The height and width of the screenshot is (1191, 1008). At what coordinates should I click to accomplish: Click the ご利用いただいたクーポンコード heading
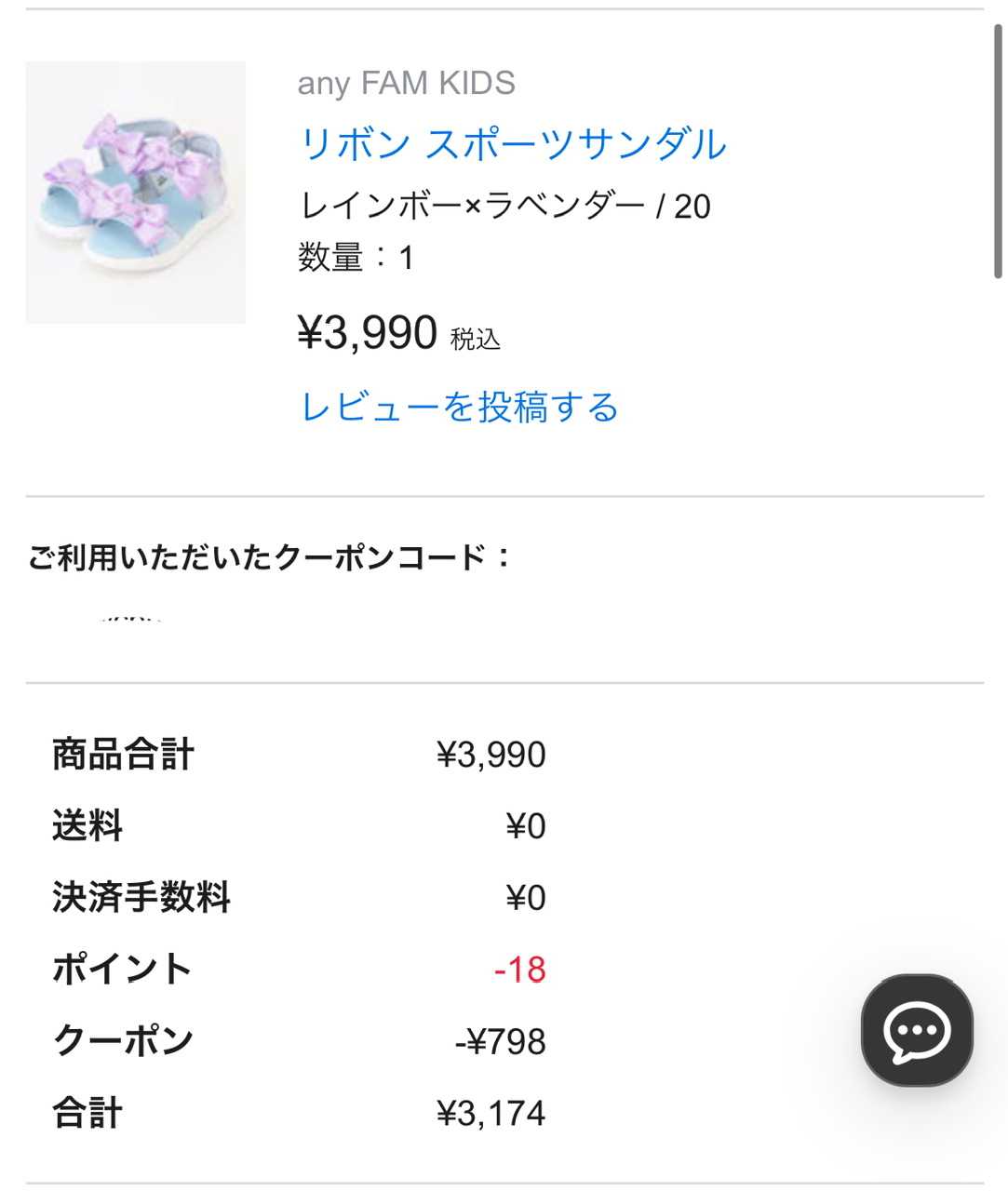(x=269, y=557)
